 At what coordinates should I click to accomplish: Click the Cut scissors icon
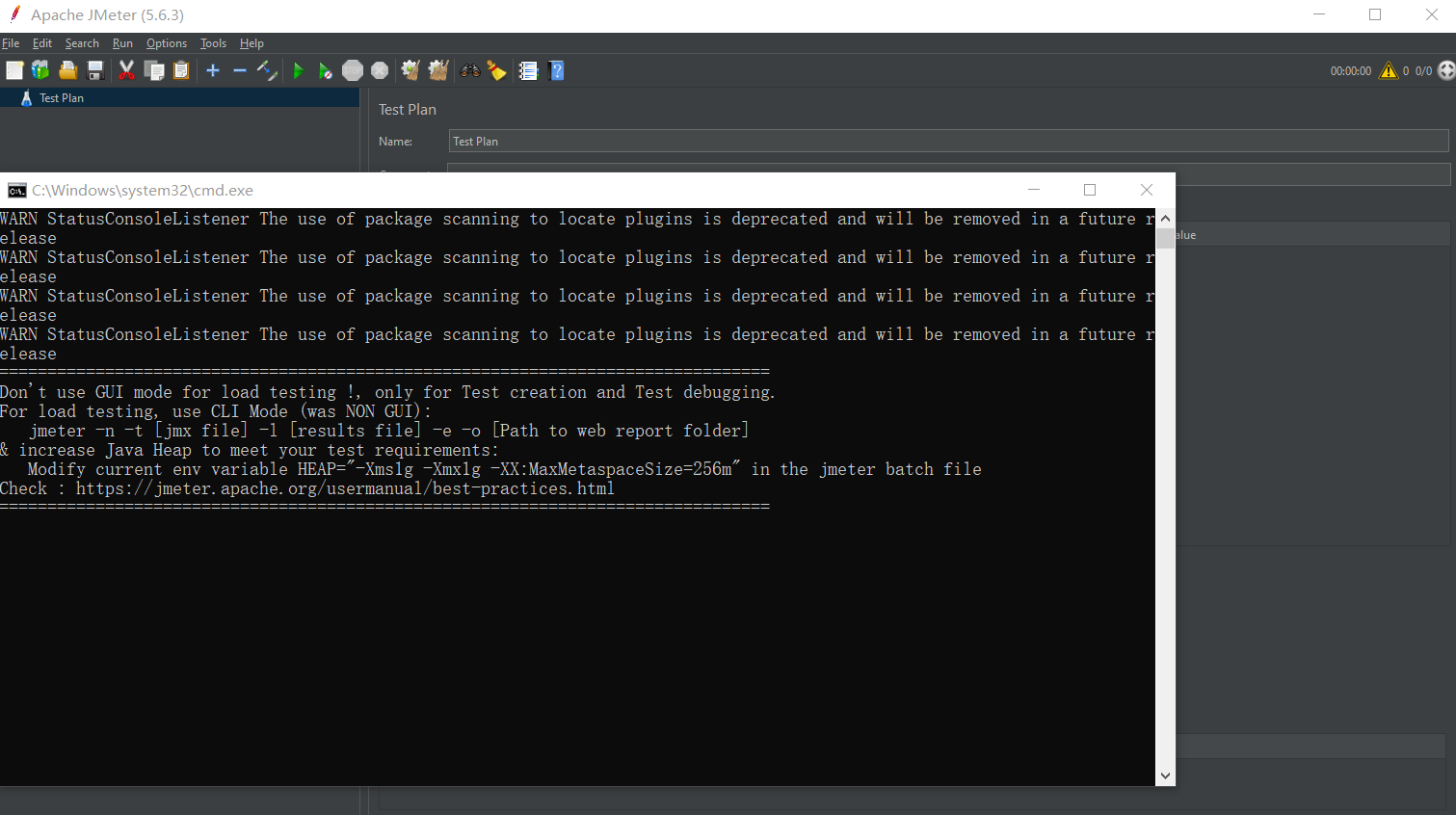[x=126, y=70]
